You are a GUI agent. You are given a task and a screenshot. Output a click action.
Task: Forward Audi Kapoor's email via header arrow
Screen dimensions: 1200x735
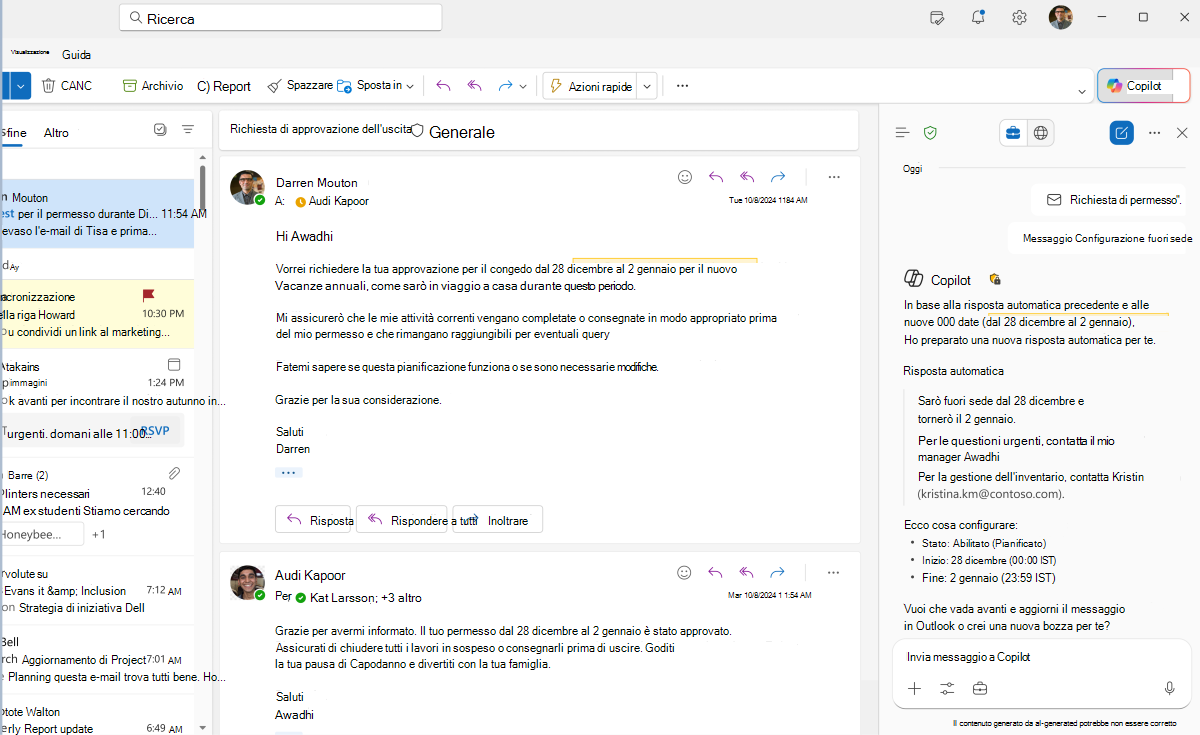pos(777,573)
